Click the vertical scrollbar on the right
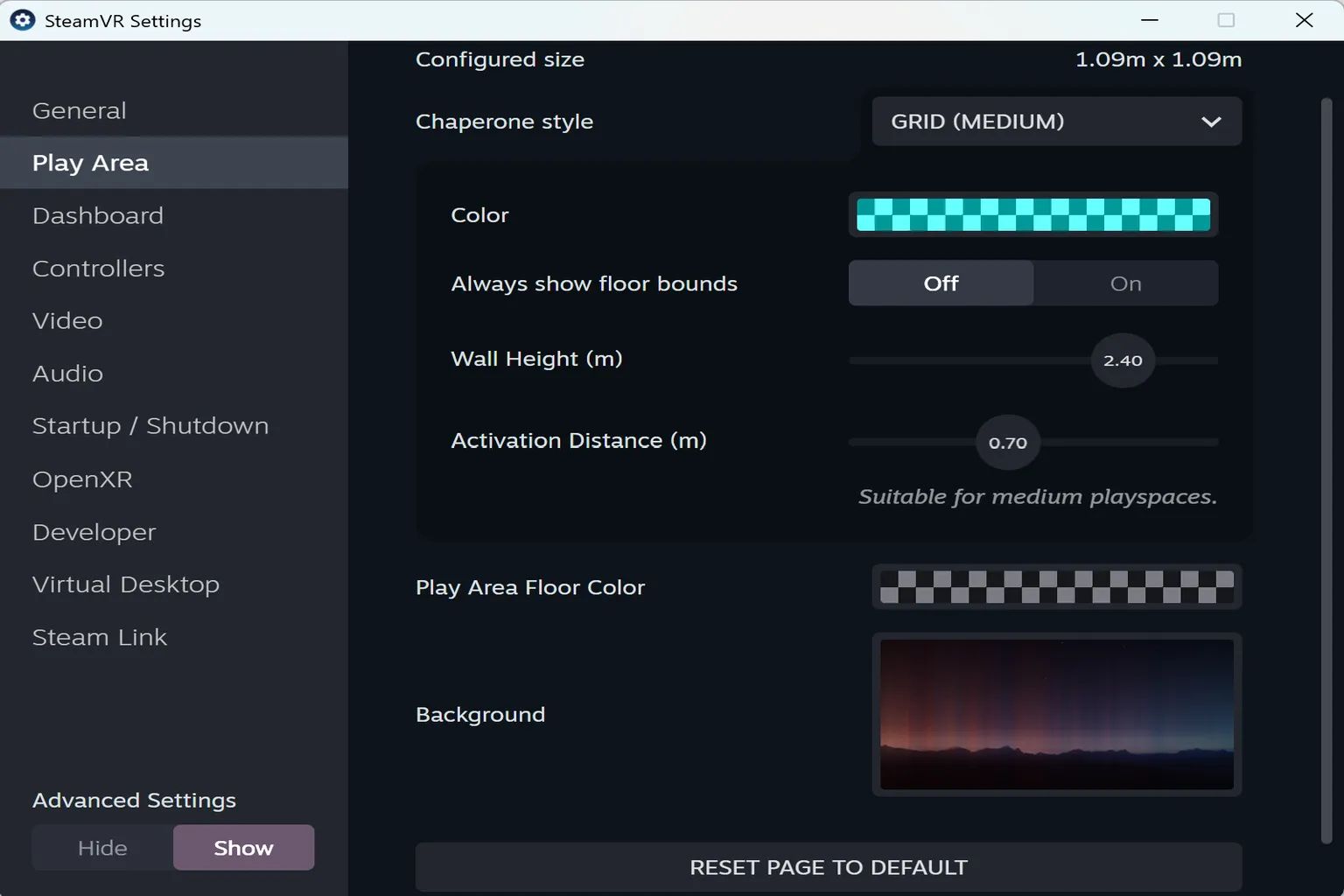 (x=1326, y=472)
